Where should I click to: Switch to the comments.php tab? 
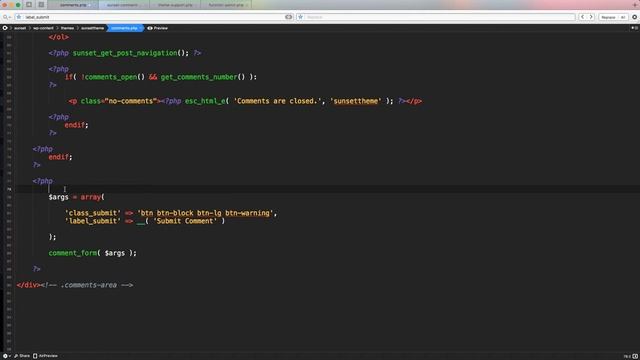coord(73,5)
